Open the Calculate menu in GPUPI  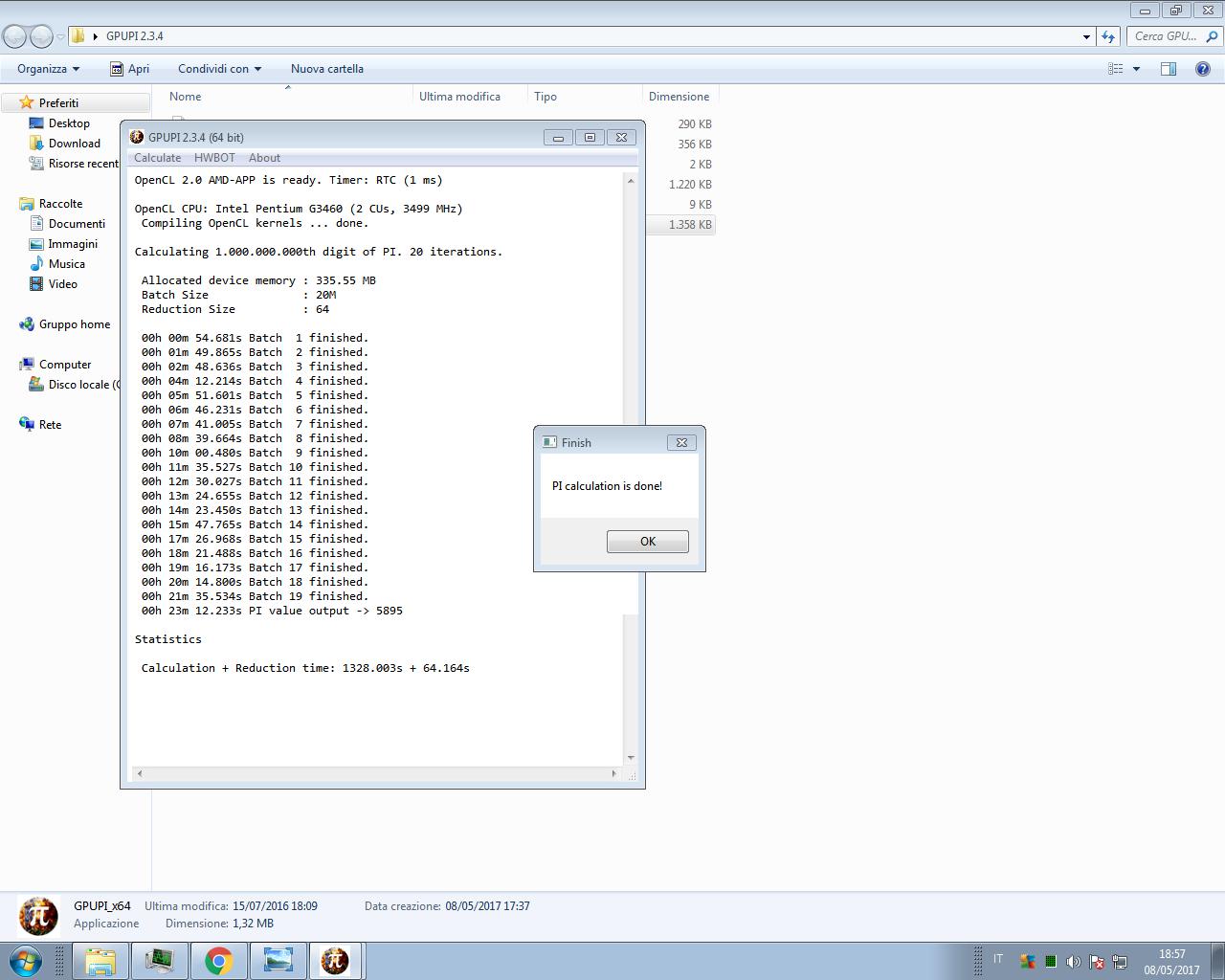tap(157, 158)
